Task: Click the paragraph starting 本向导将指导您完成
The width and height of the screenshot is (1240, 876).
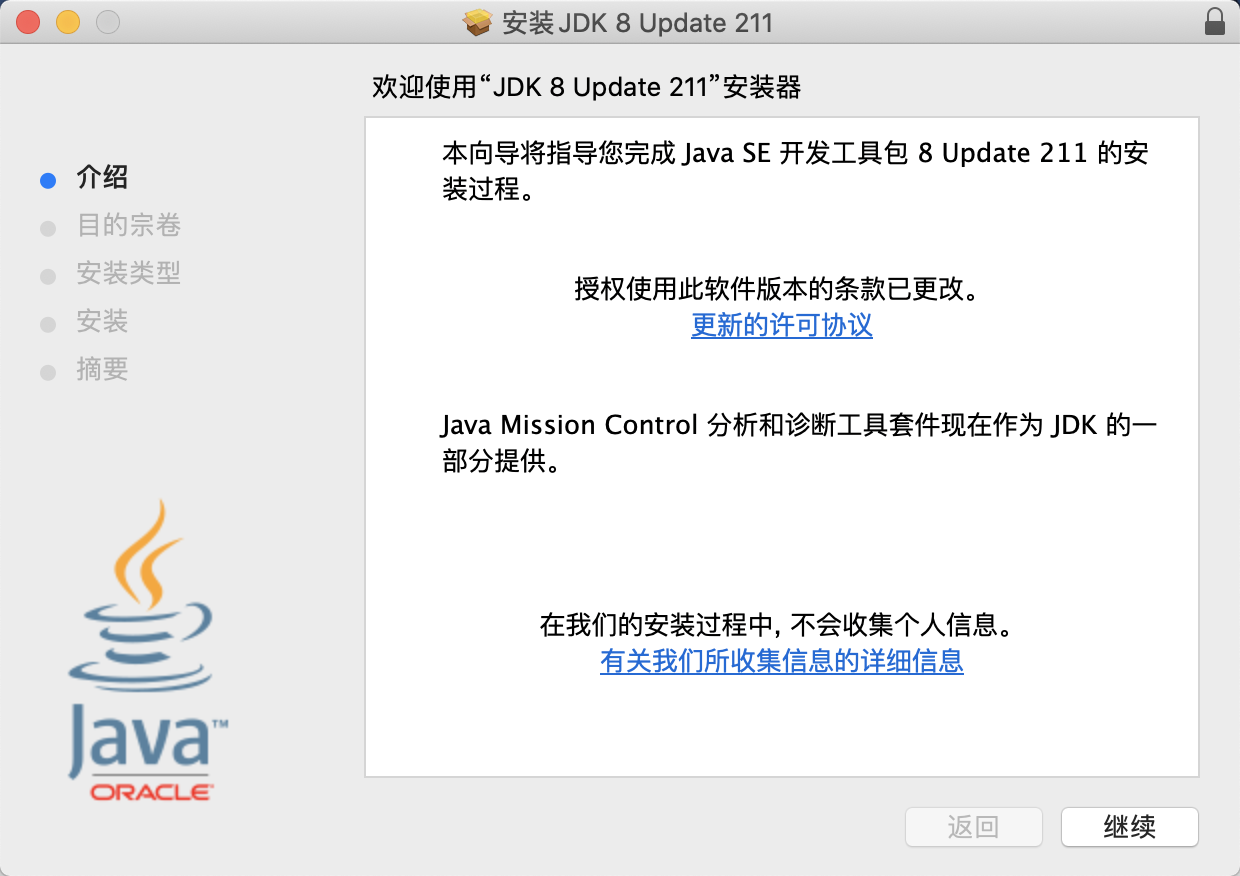Action: point(794,170)
